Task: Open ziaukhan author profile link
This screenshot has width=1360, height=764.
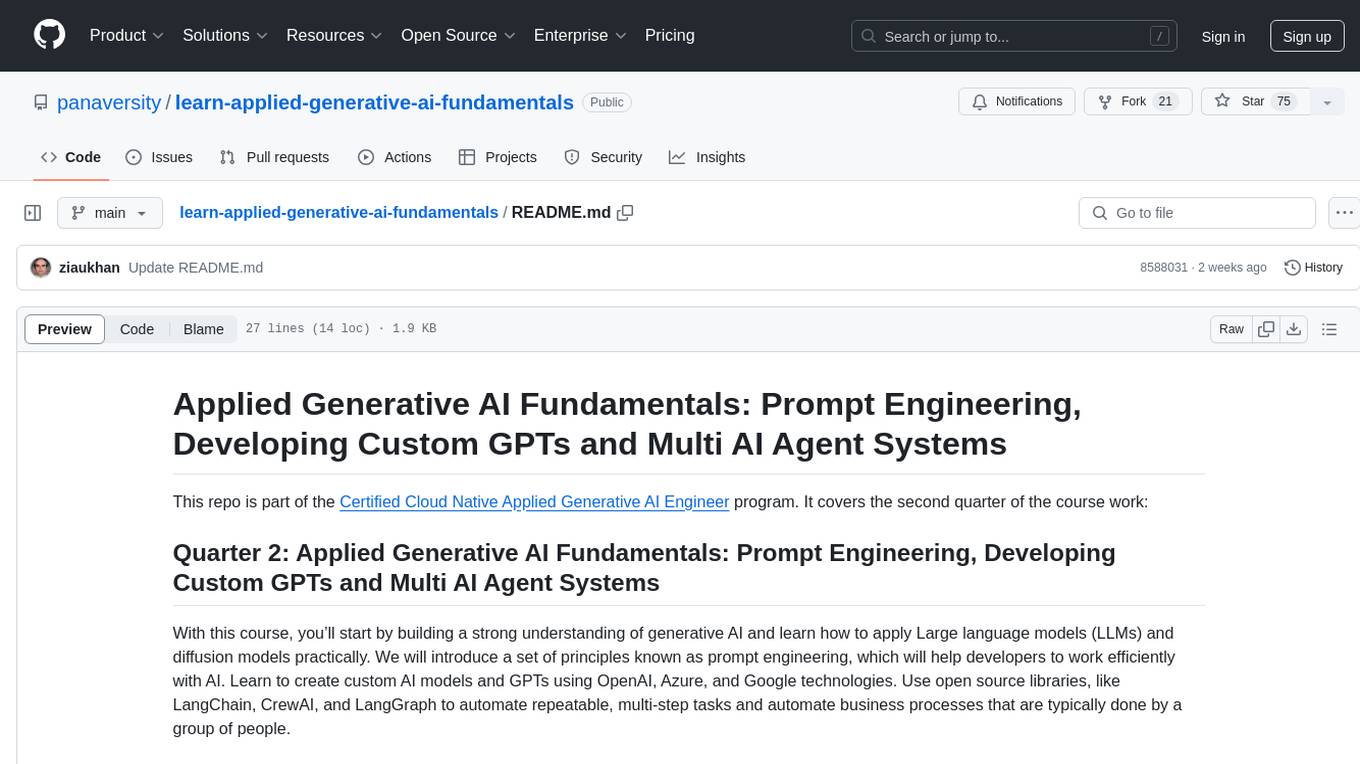Action: point(90,267)
